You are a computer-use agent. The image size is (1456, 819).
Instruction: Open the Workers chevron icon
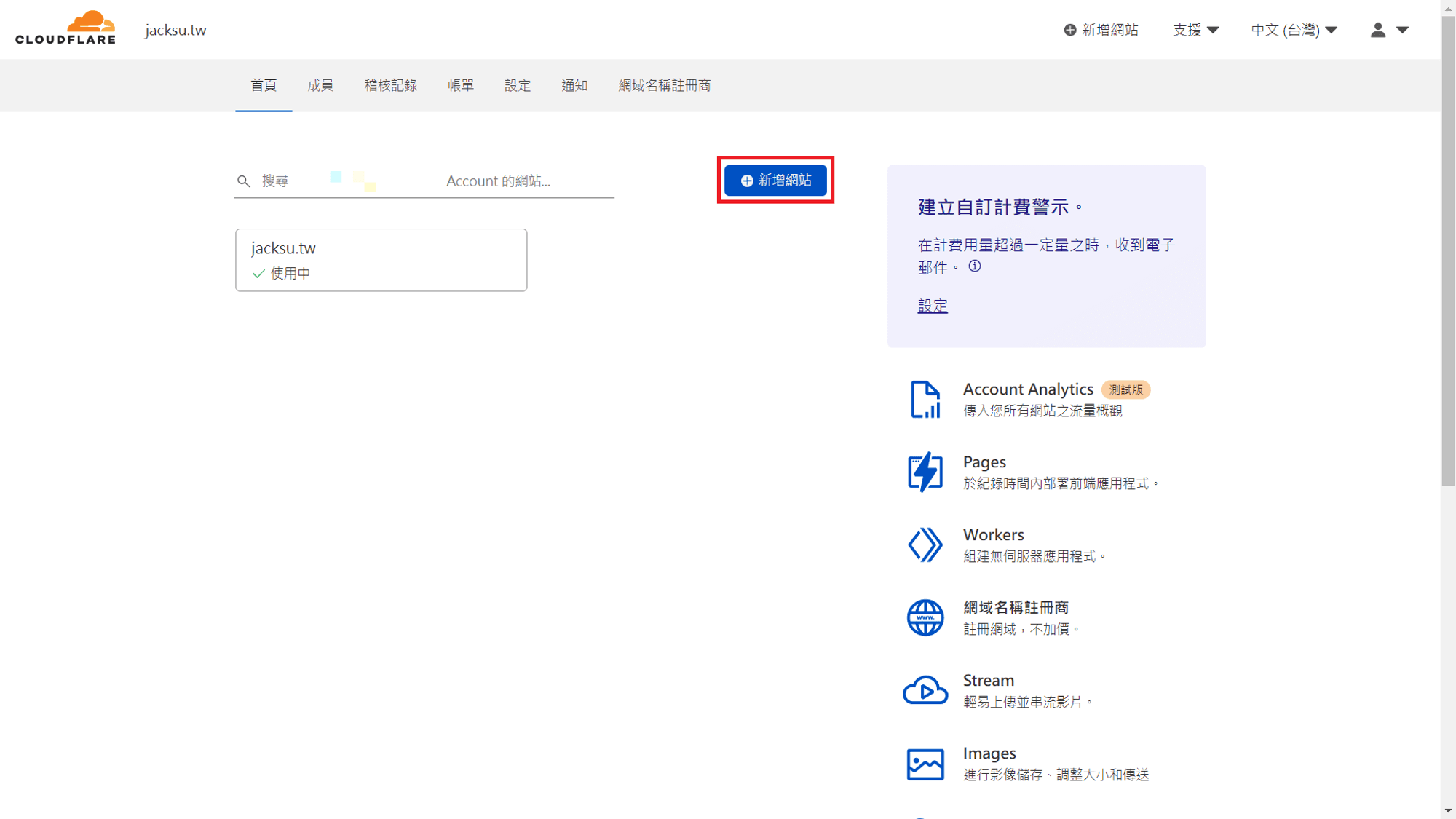coord(925,545)
